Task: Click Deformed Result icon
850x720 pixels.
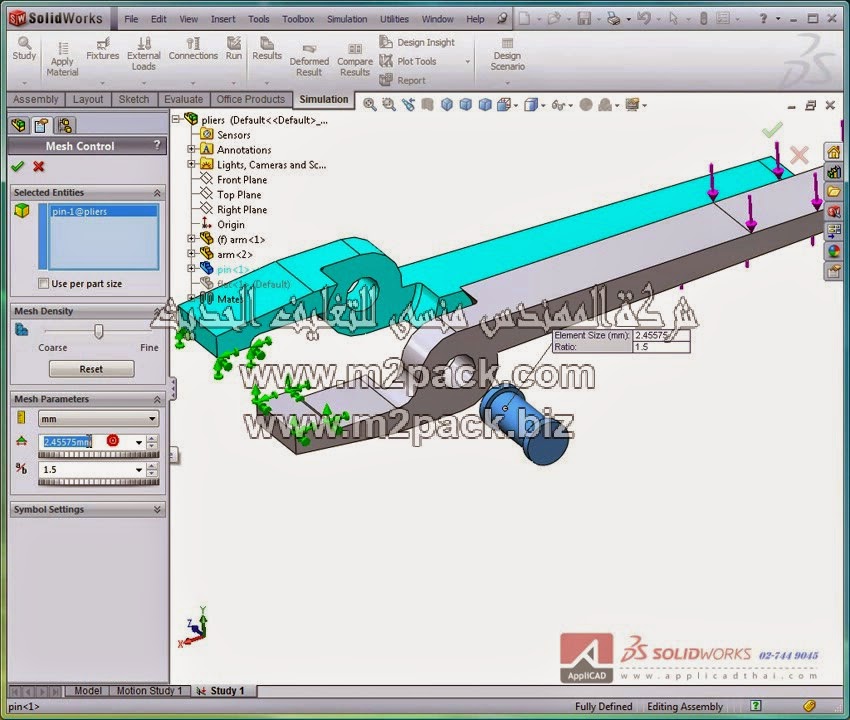Action: click(x=309, y=60)
